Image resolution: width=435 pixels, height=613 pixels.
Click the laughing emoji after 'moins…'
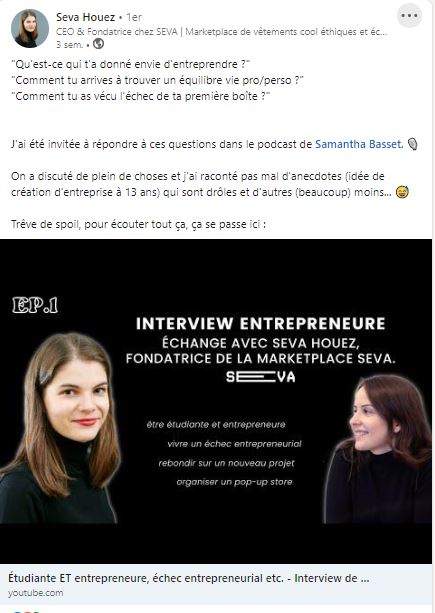point(402,192)
